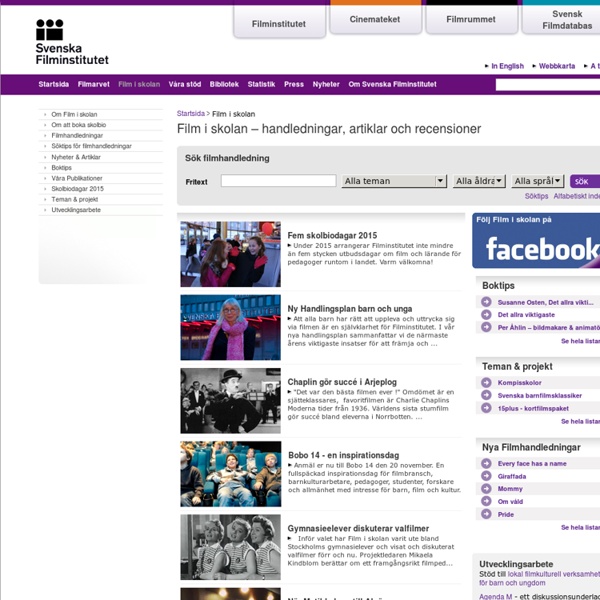The image size is (600, 600).
Task: Open the Chaplin gör succé i Arjeplog headline
Action: click(x=342, y=382)
